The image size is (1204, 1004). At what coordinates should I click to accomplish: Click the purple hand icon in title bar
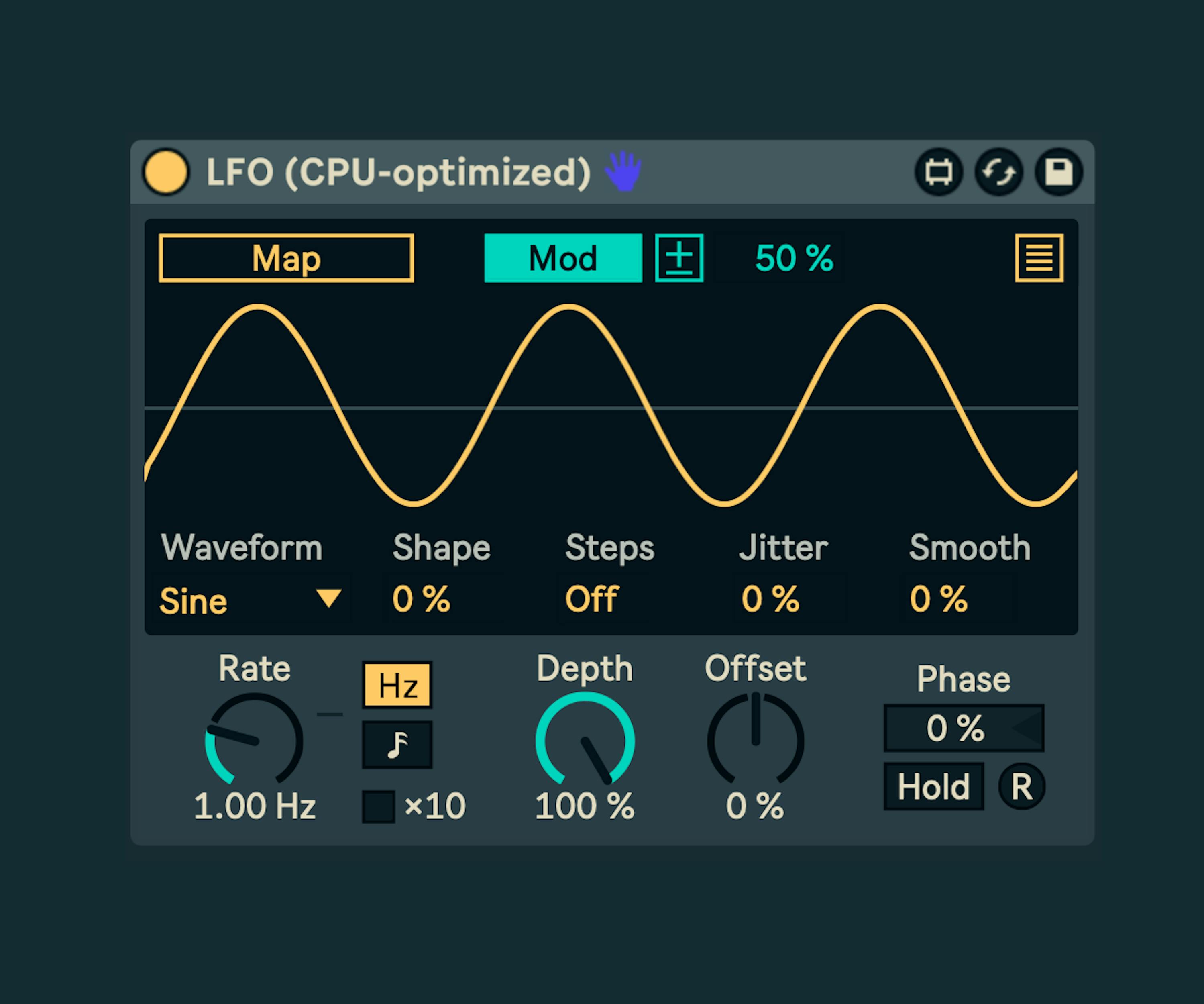coord(623,171)
